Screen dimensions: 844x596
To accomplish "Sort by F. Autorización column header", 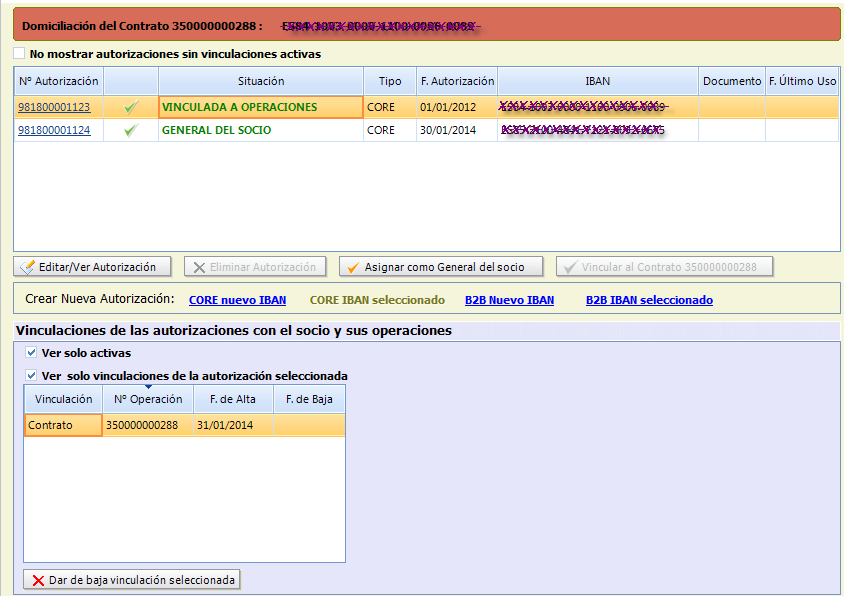I will (457, 81).
